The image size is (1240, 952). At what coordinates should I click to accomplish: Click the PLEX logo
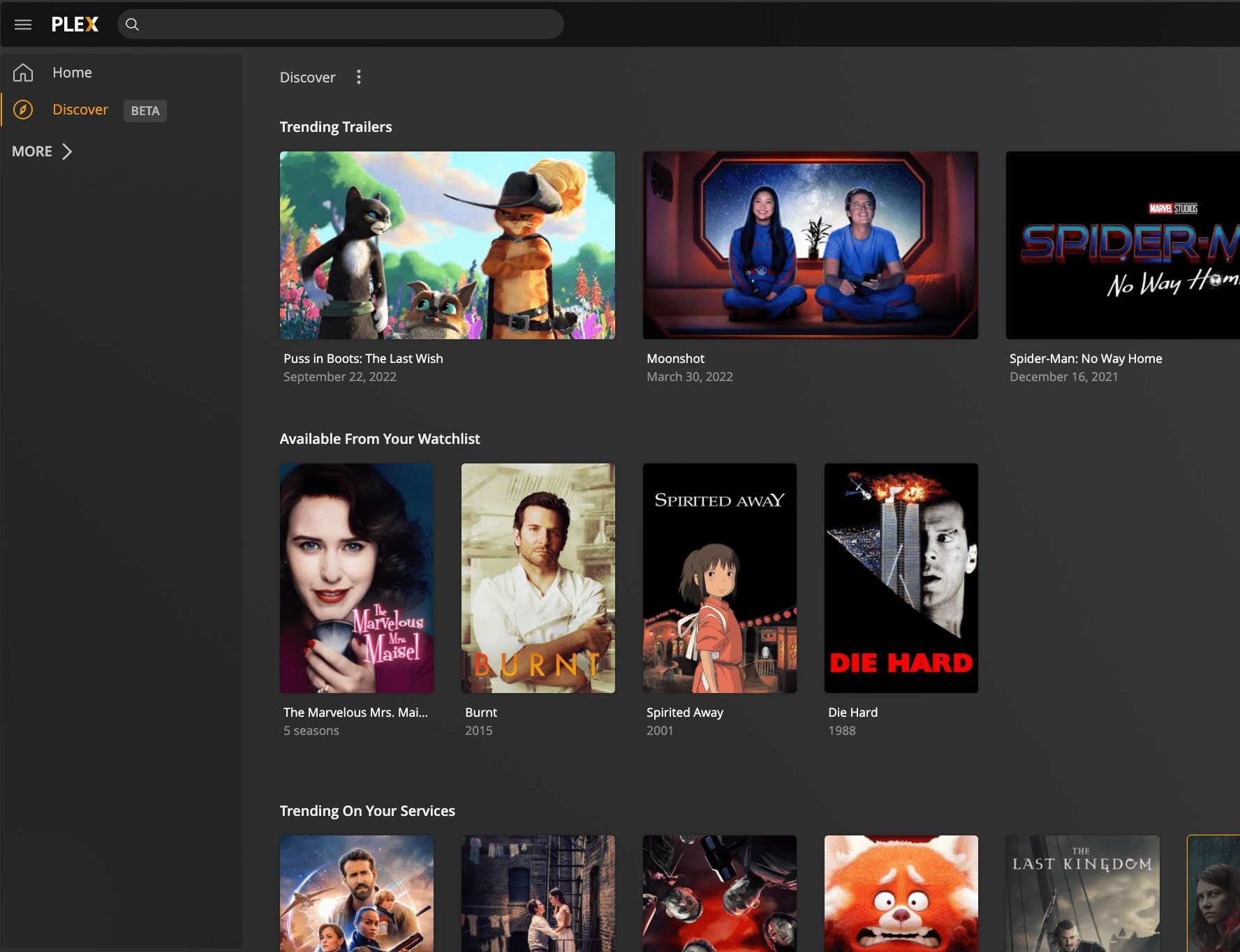pyautogui.click(x=75, y=24)
